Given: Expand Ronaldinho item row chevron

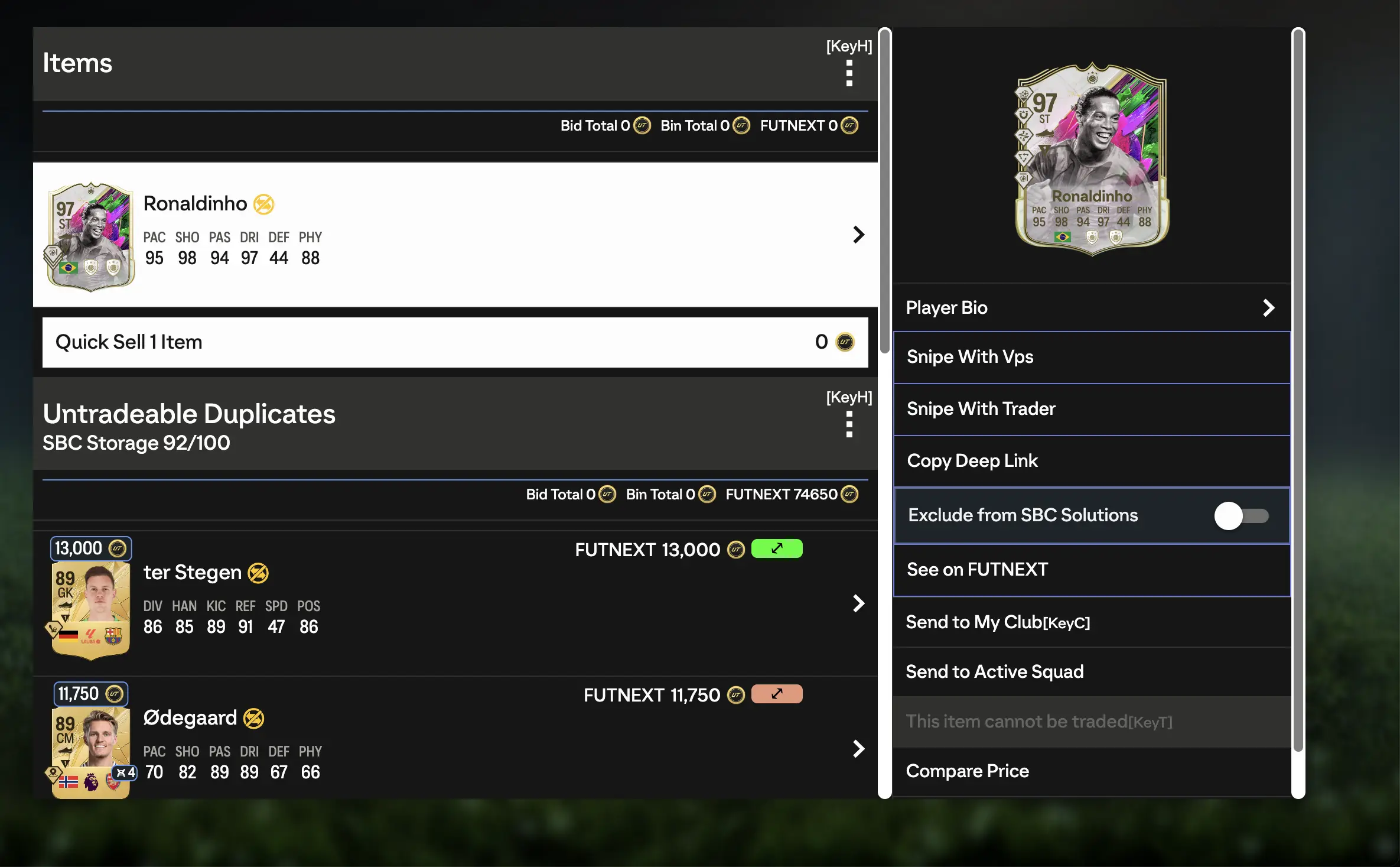Looking at the screenshot, I should click(859, 235).
